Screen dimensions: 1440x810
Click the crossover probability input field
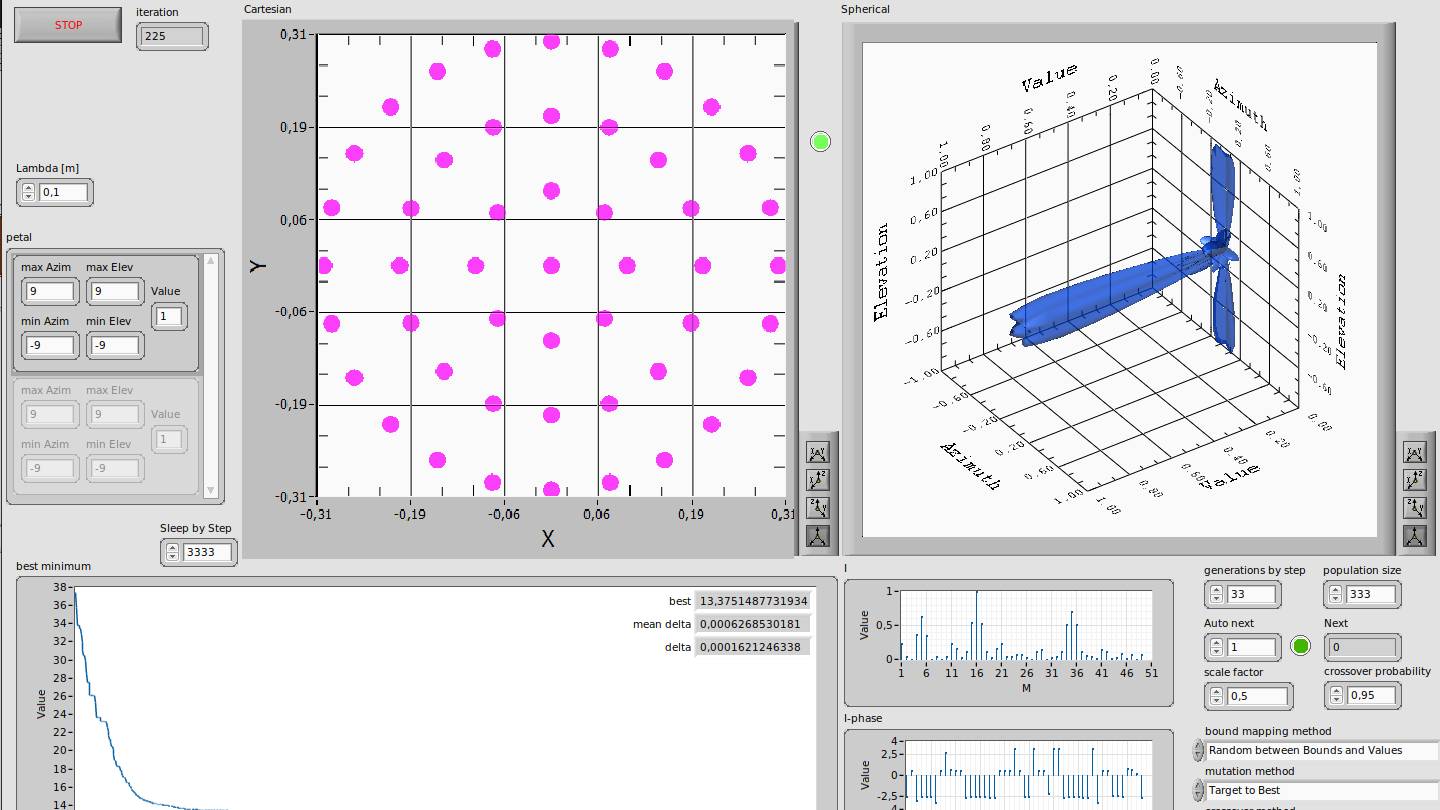[x=1371, y=695]
